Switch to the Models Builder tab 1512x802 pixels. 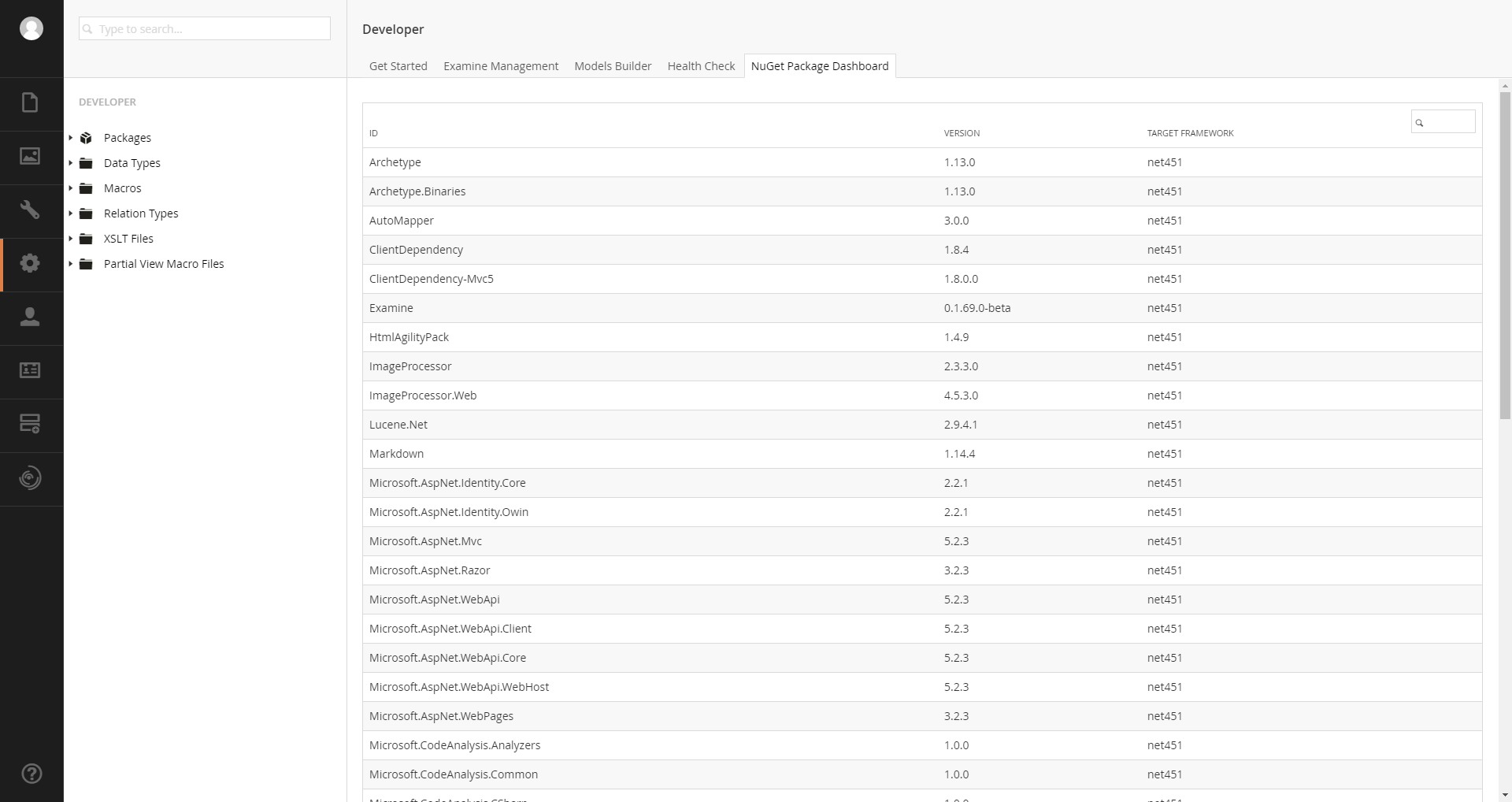coord(613,66)
